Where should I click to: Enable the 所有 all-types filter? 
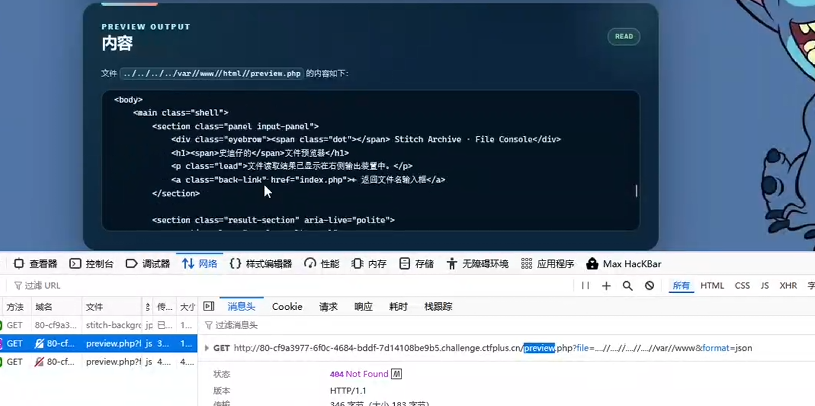click(x=681, y=285)
